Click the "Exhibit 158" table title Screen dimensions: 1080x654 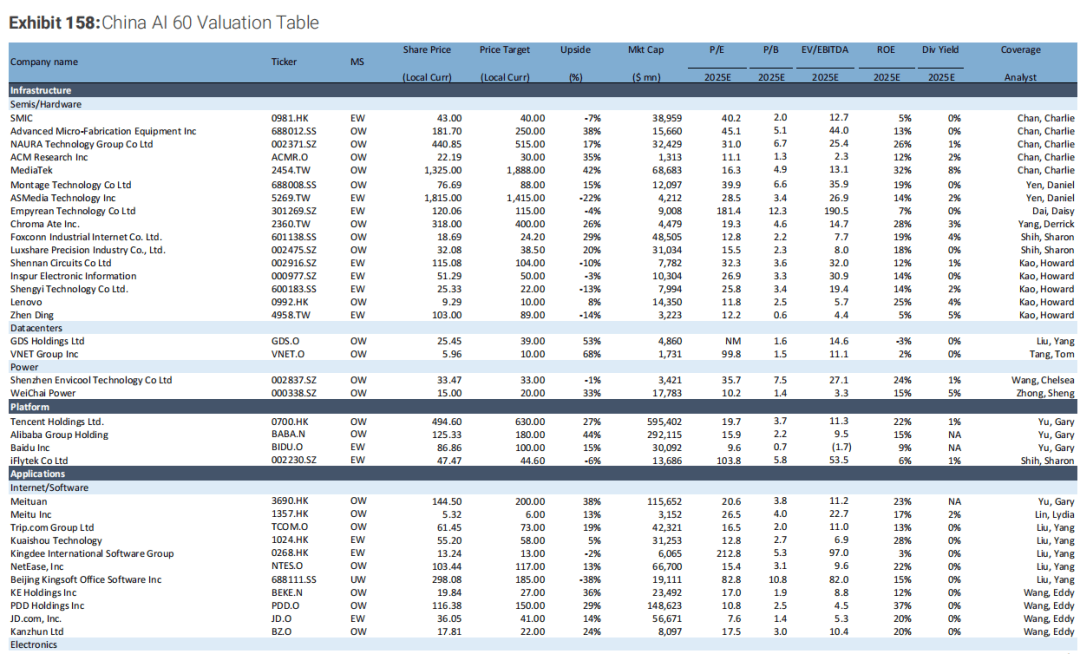[x=164, y=23]
